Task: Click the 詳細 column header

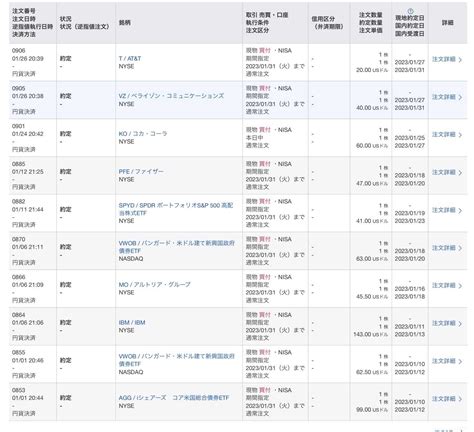Action: 447,23
